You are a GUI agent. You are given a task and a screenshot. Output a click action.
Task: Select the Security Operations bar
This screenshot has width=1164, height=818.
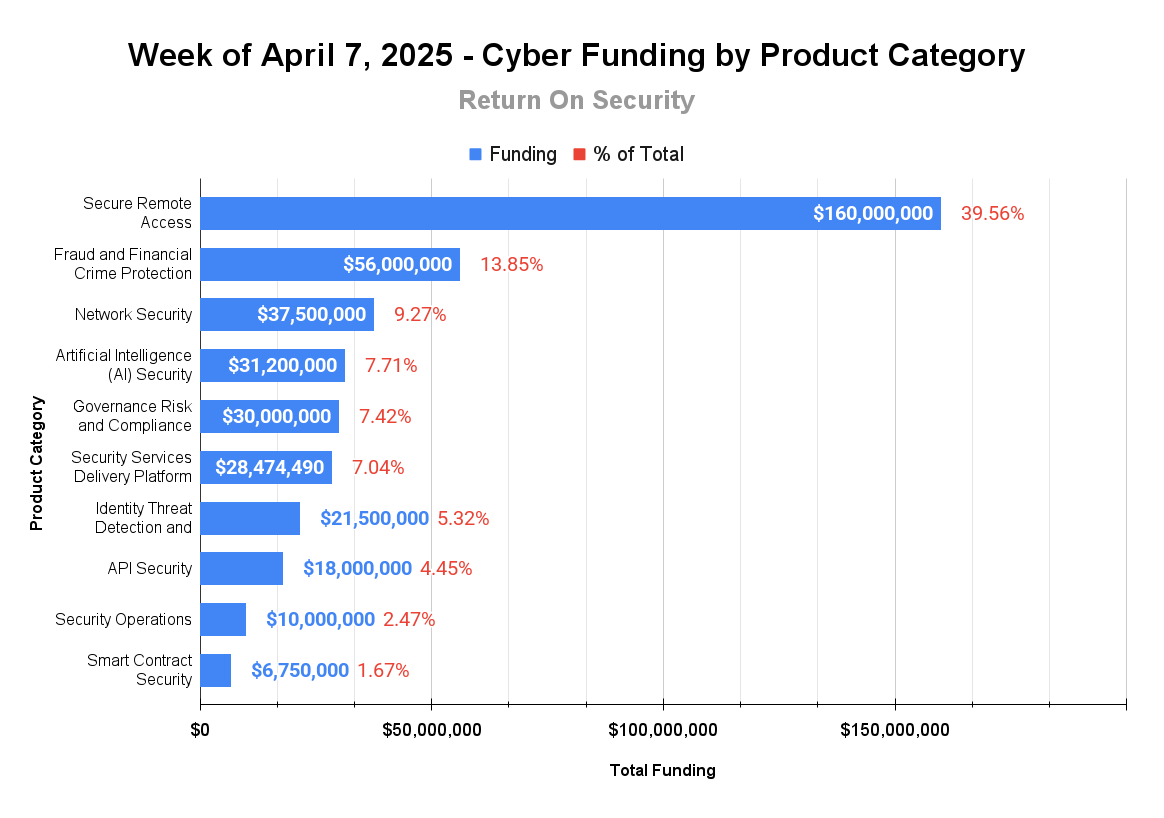click(223, 619)
